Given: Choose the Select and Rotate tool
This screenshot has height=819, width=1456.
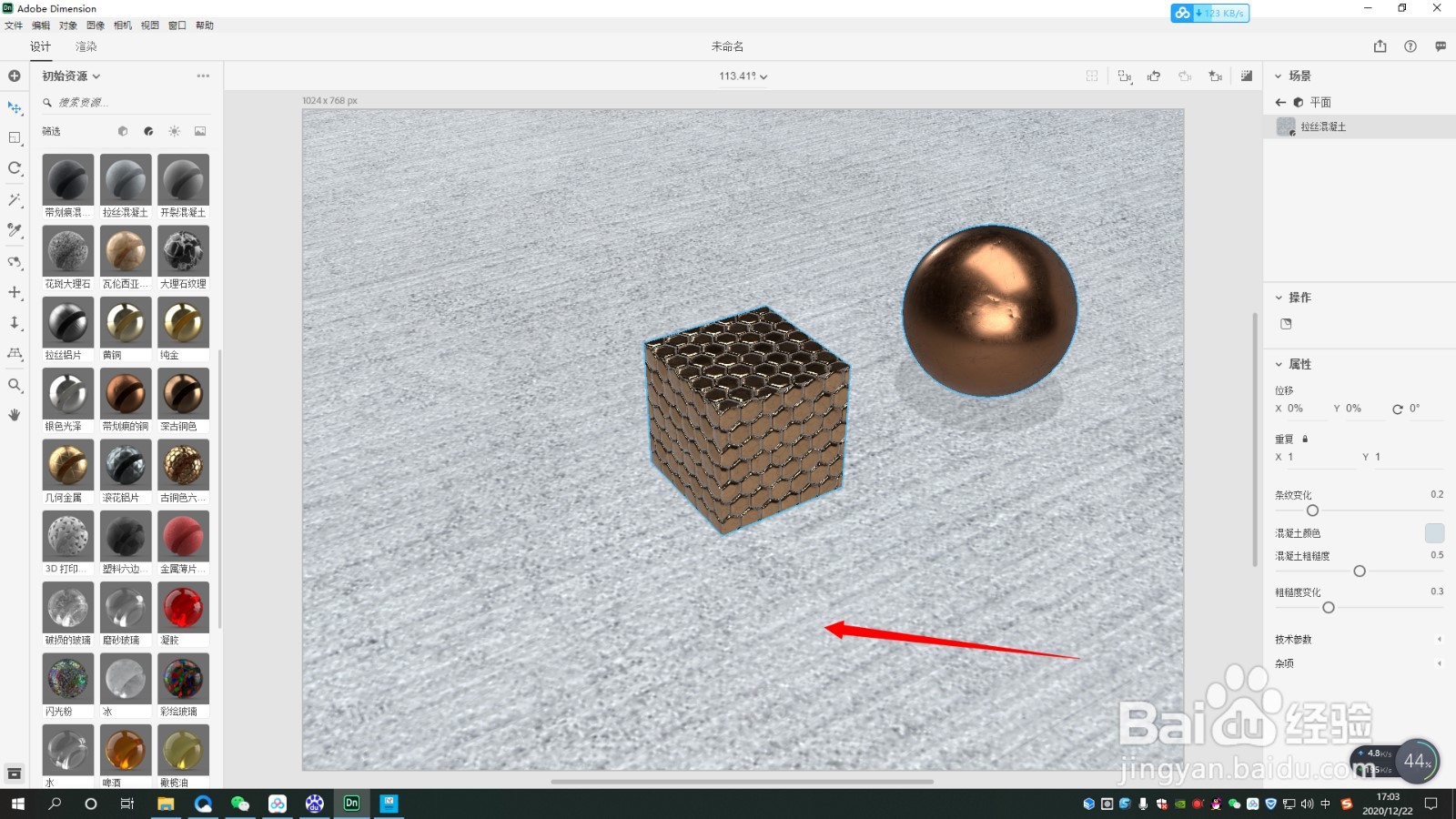Looking at the screenshot, I should tap(15, 168).
